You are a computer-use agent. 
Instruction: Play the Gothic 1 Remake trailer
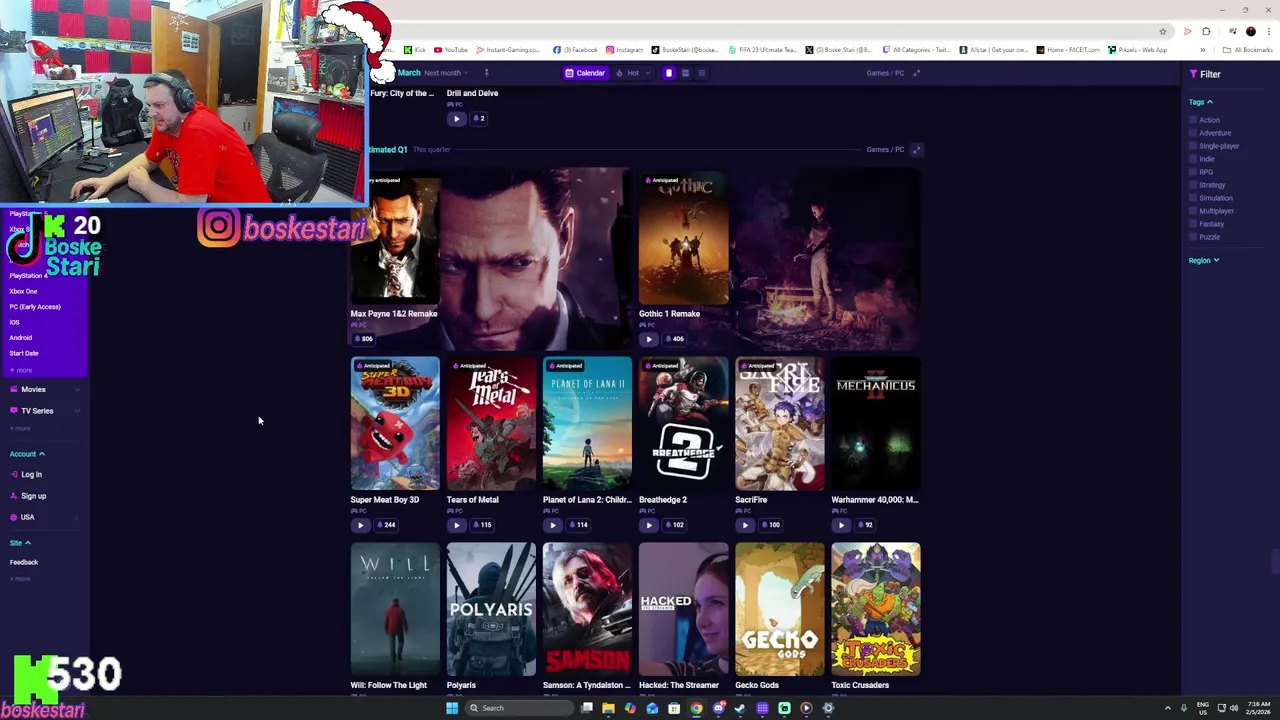[x=649, y=339]
